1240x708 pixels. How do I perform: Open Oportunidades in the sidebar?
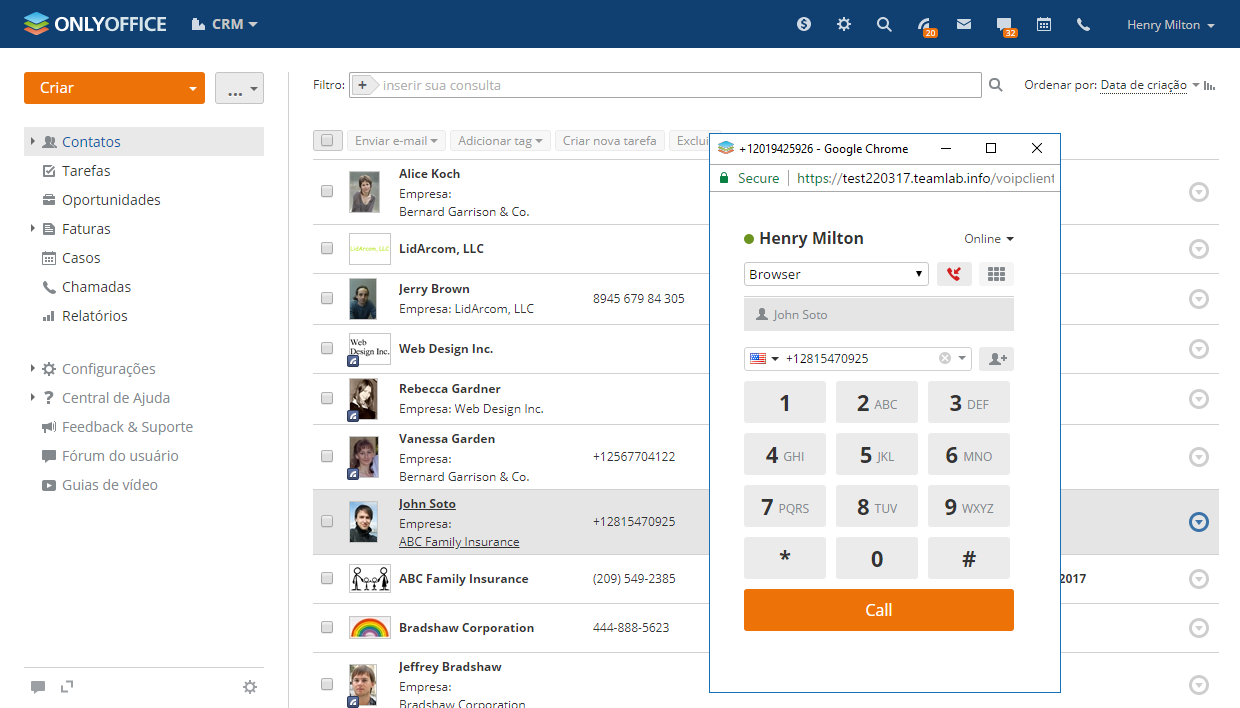[111, 200]
